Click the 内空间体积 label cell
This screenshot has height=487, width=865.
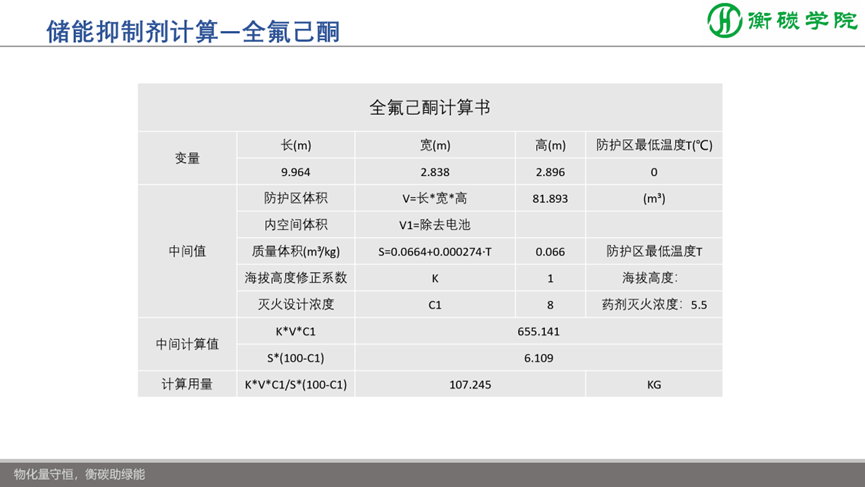pos(296,225)
